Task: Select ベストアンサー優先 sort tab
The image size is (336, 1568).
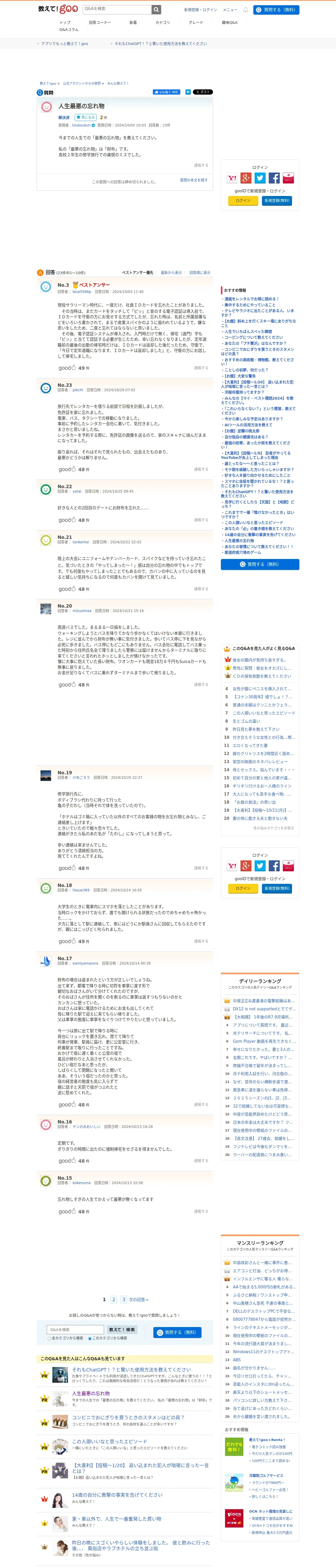Action: click(138, 273)
